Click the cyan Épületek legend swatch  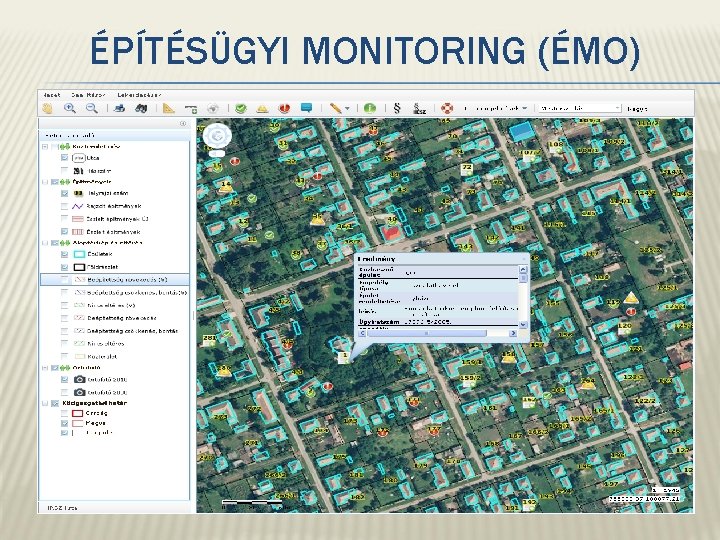point(79,254)
